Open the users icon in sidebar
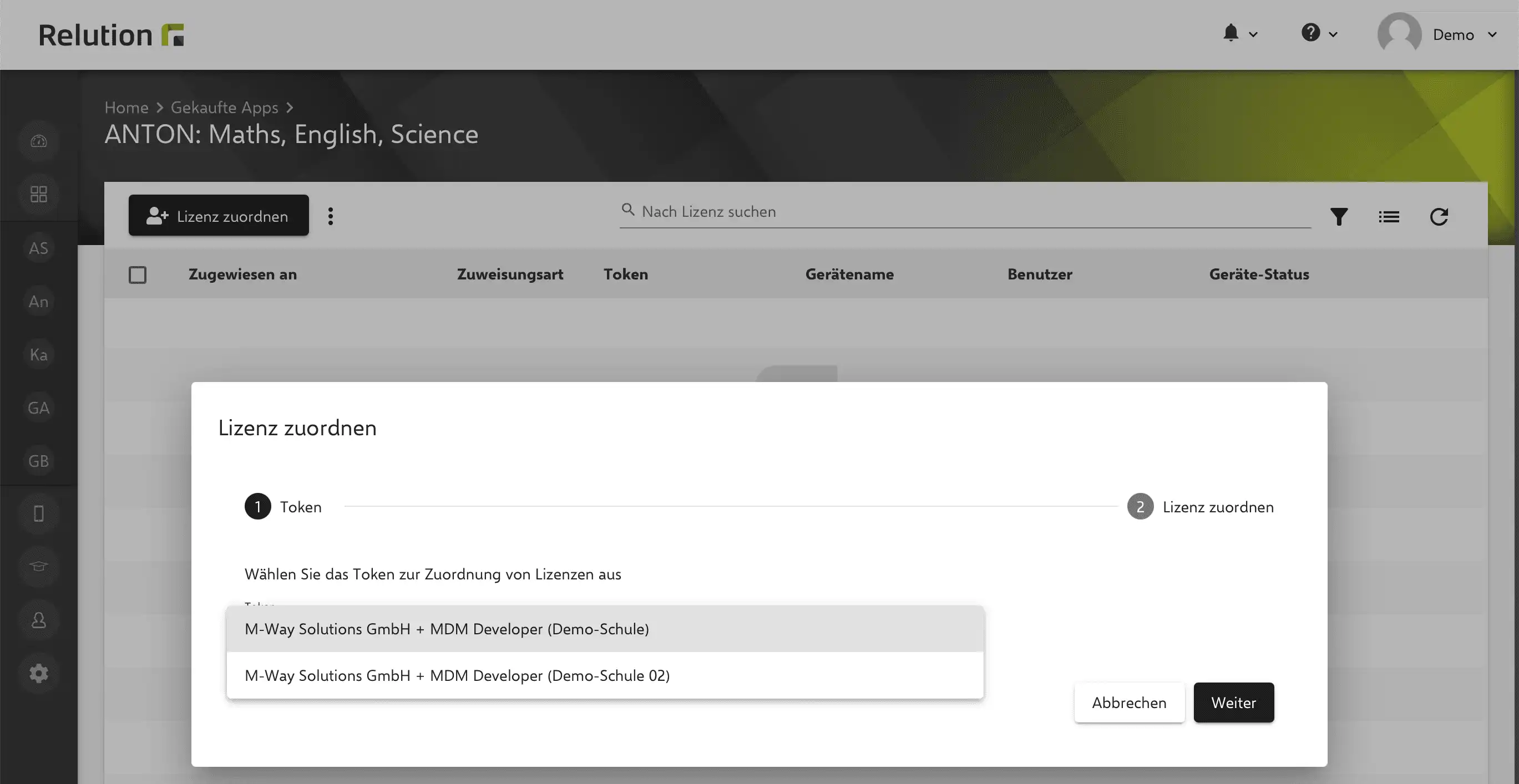 coord(39,619)
